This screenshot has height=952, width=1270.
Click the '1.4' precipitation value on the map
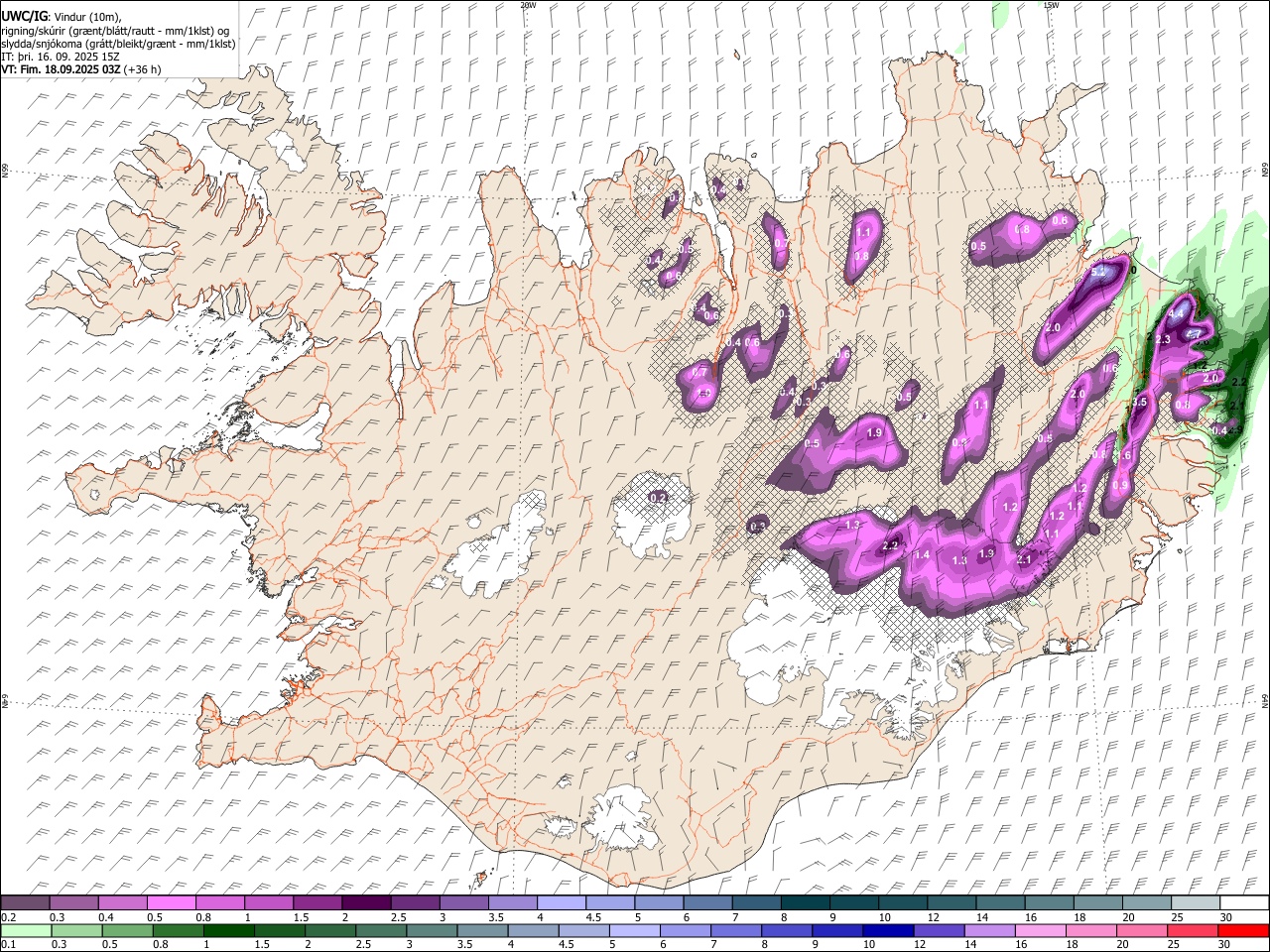[x=922, y=554]
